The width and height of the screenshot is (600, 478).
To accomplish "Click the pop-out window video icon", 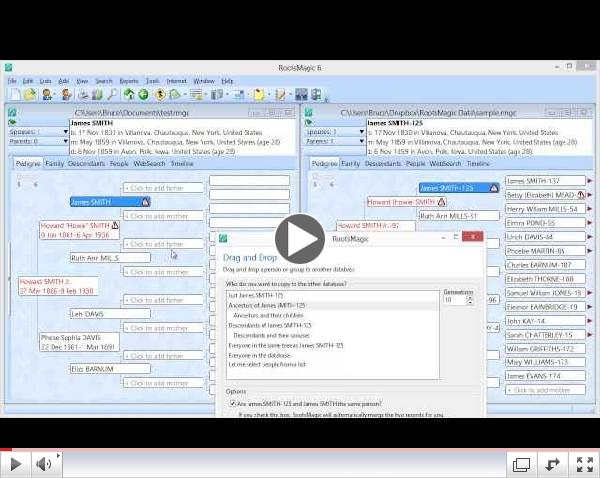I will [521, 464].
